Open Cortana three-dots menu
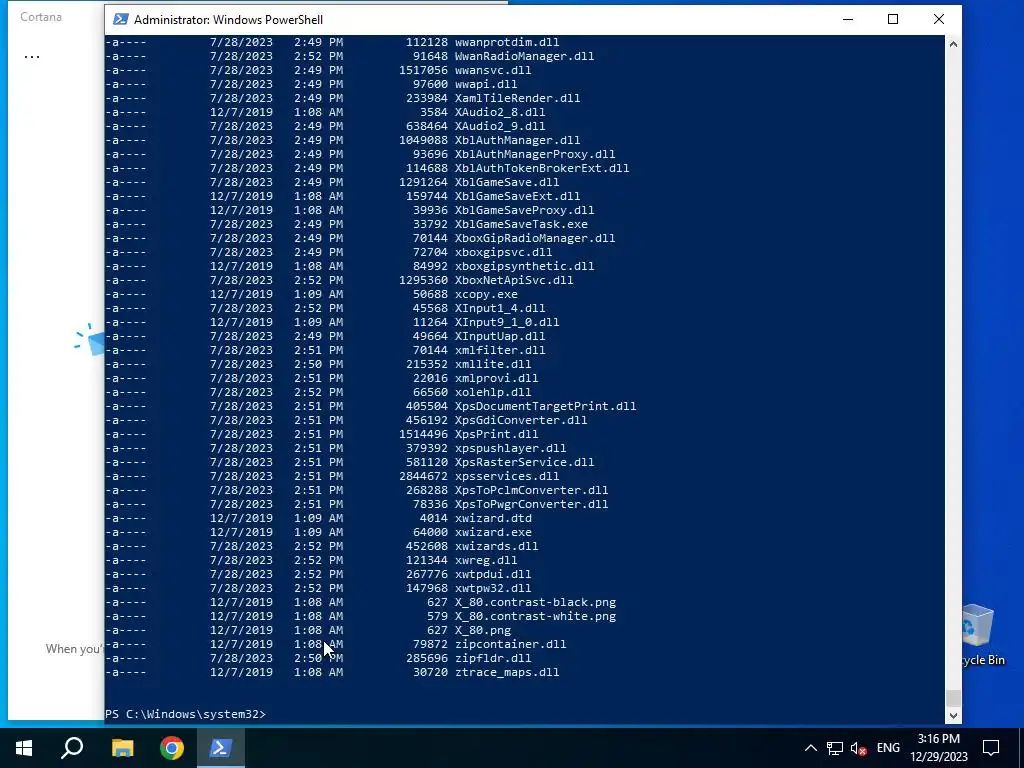 click(x=32, y=57)
